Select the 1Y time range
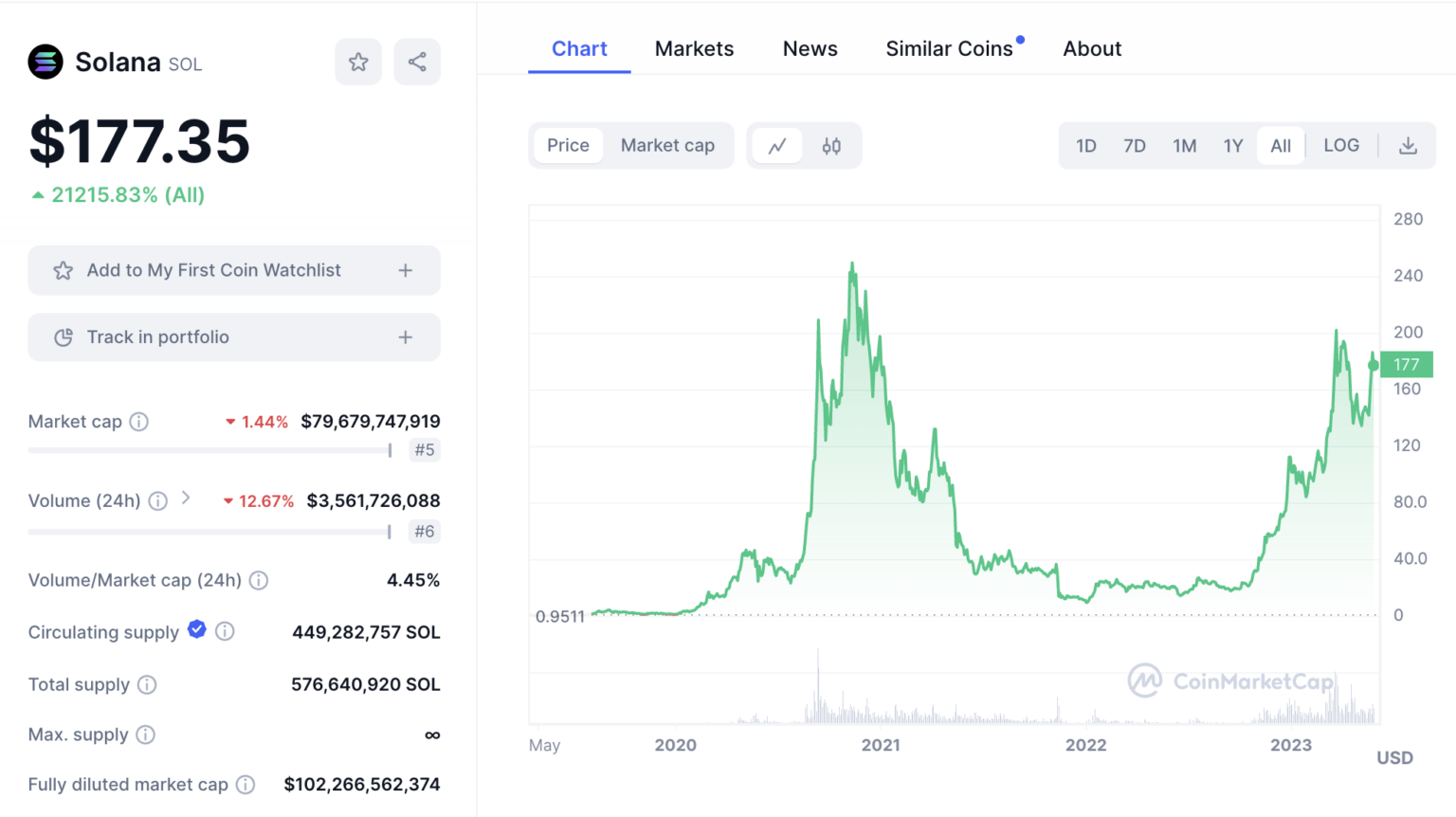The image size is (1456, 817). pyautogui.click(x=1233, y=145)
